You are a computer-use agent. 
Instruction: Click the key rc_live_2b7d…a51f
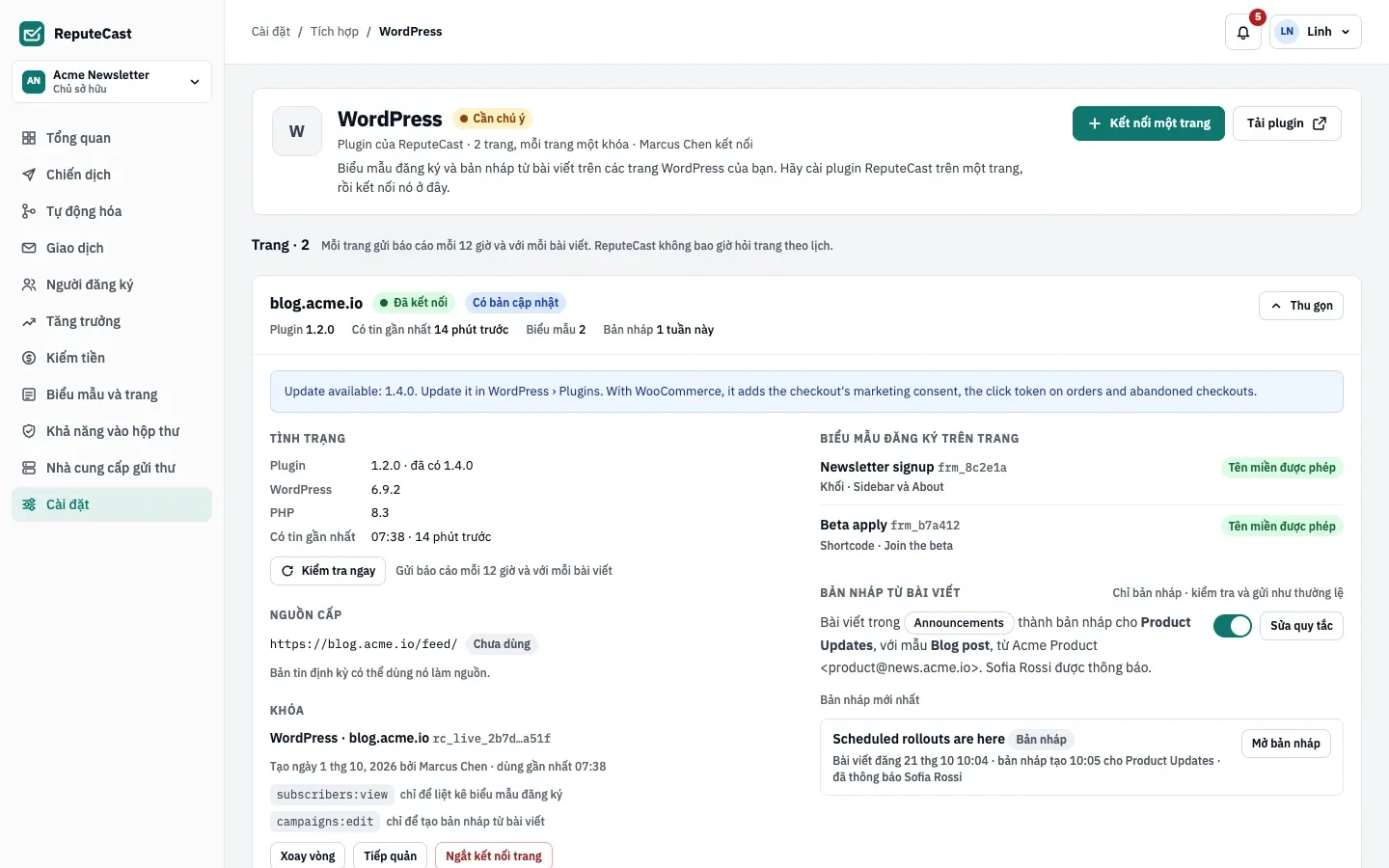click(492, 739)
